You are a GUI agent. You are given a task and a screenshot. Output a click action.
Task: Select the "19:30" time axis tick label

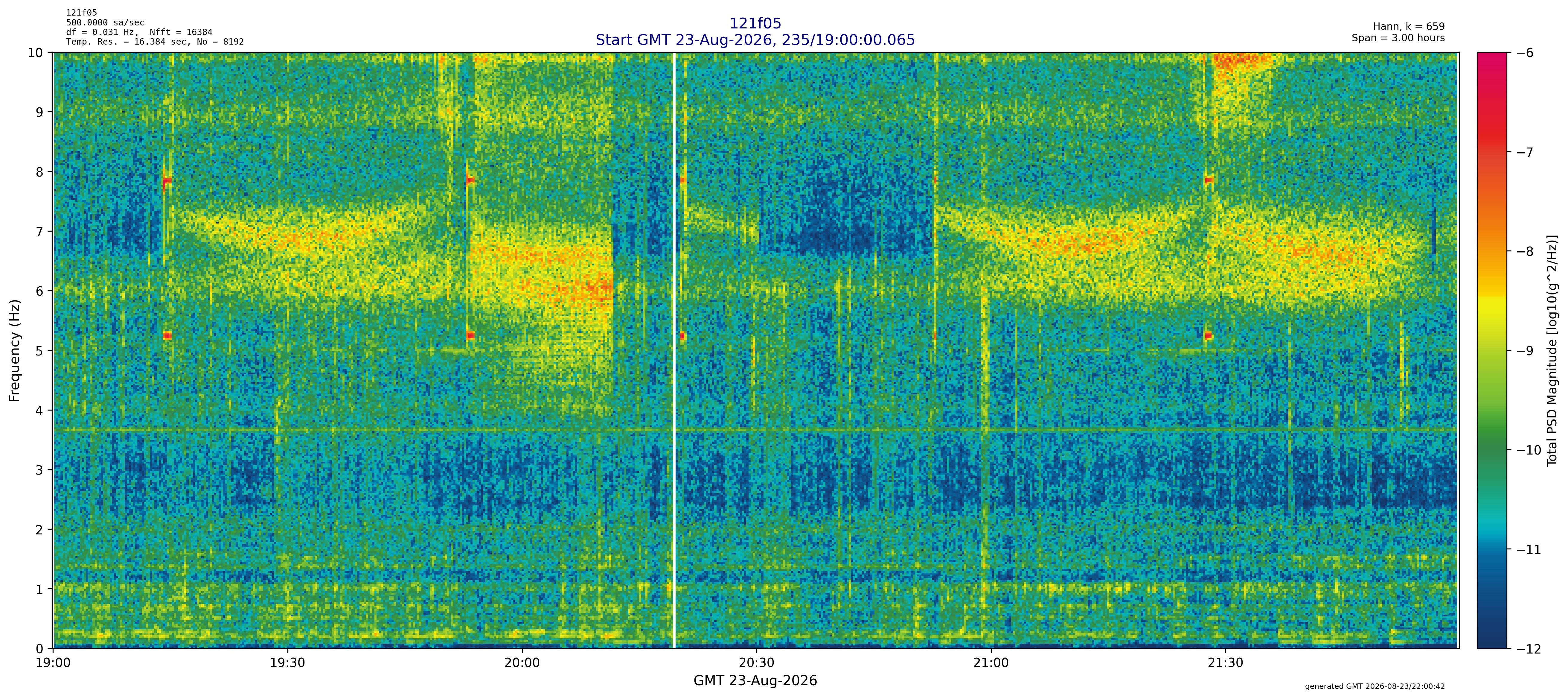tap(288, 662)
